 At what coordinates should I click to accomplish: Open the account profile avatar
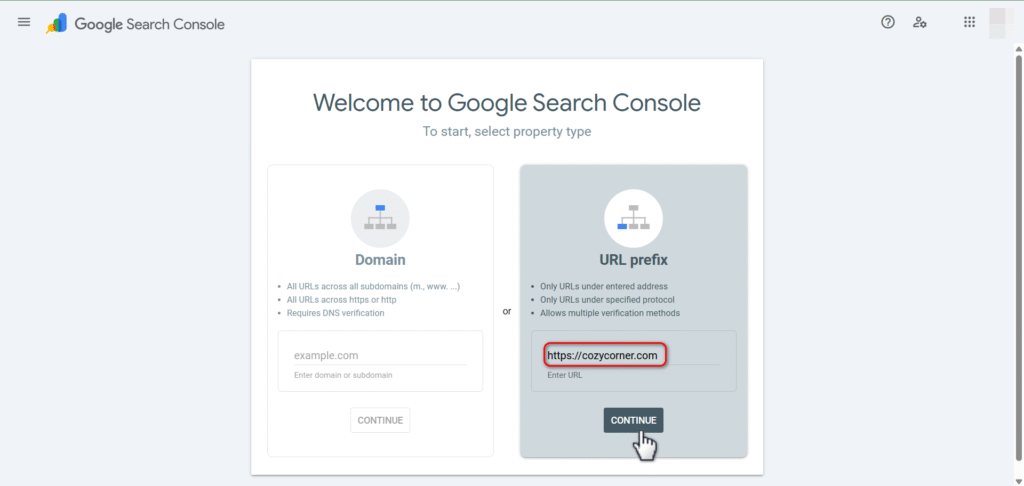coord(998,22)
